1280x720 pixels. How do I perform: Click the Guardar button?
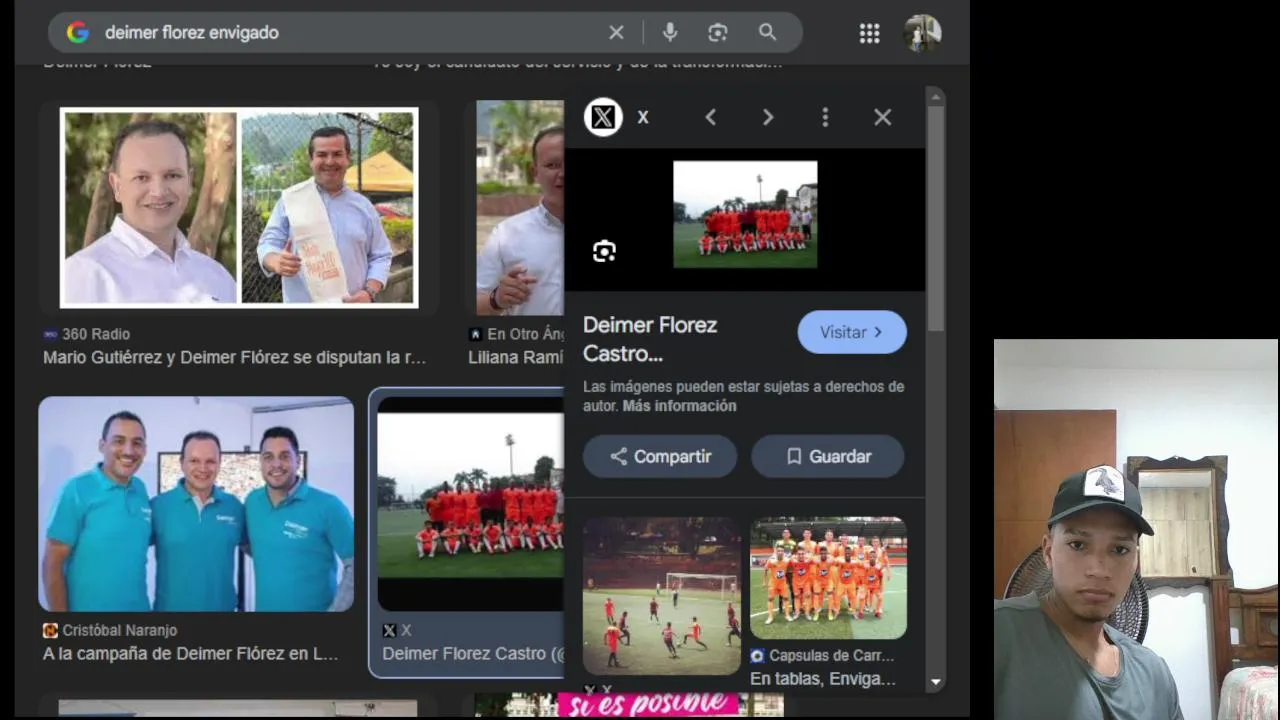click(x=828, y=456)
